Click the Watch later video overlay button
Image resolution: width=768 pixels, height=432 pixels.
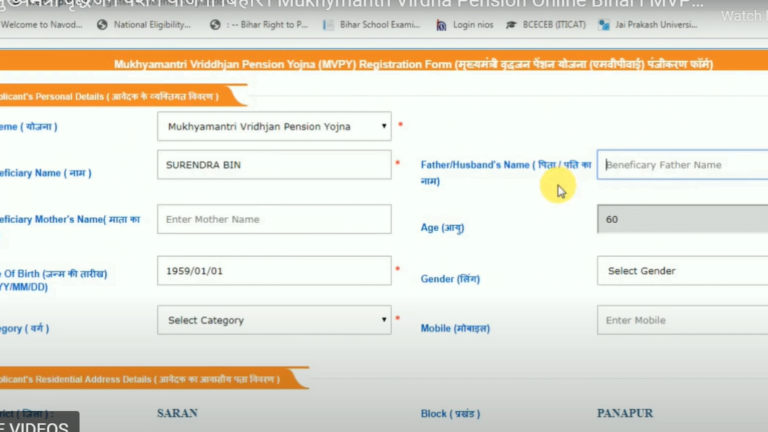point(743,16)
